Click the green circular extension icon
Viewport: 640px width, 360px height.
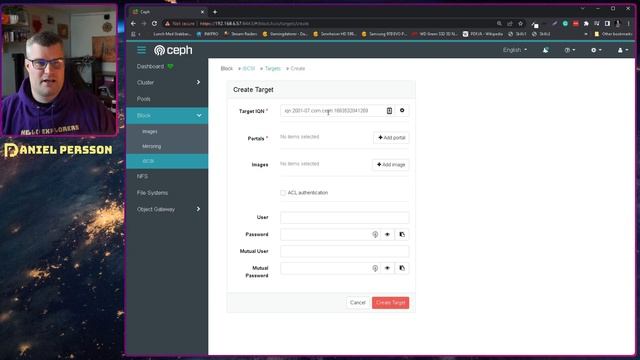point(565,24)
